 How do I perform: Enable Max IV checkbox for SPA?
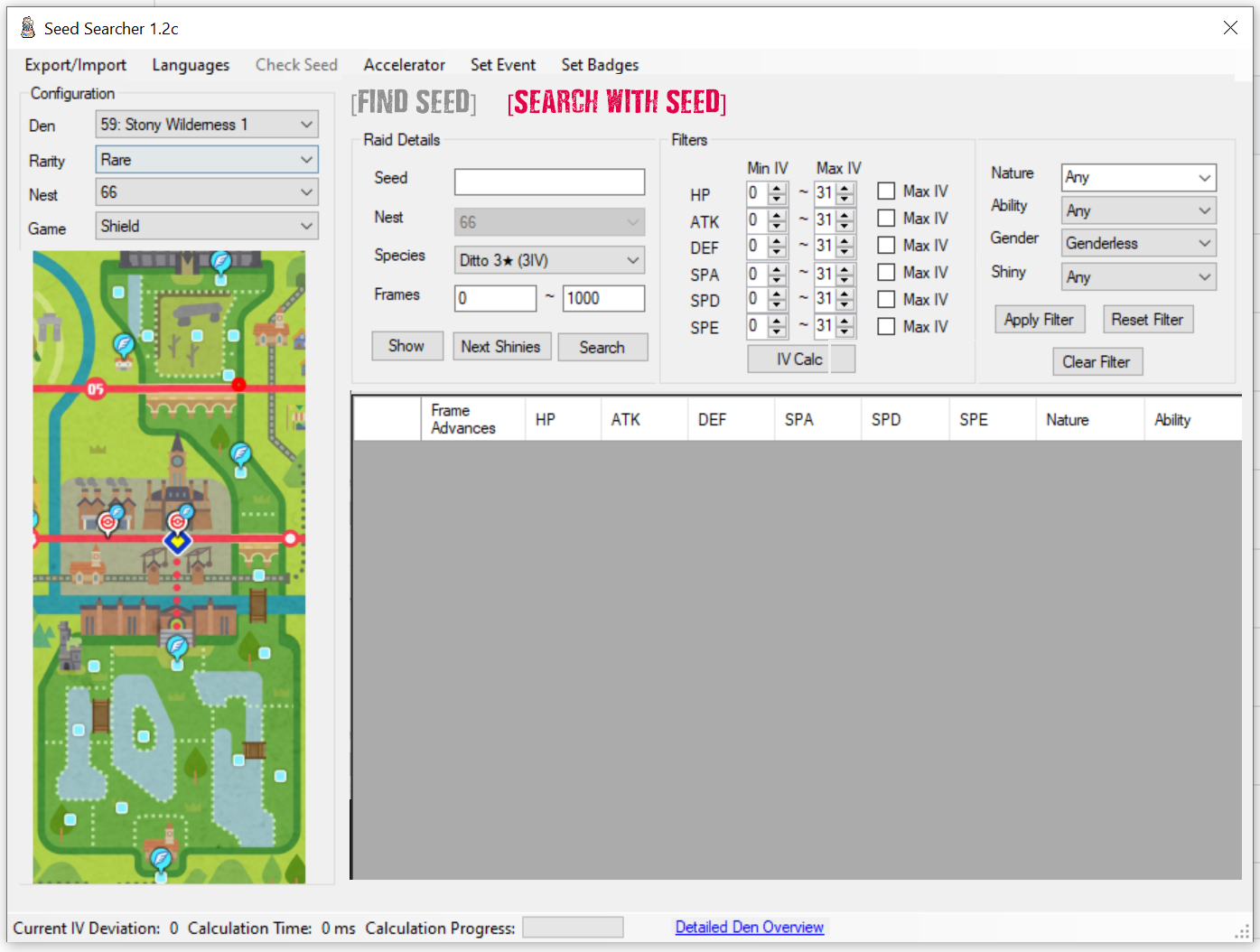coord(886,273)
